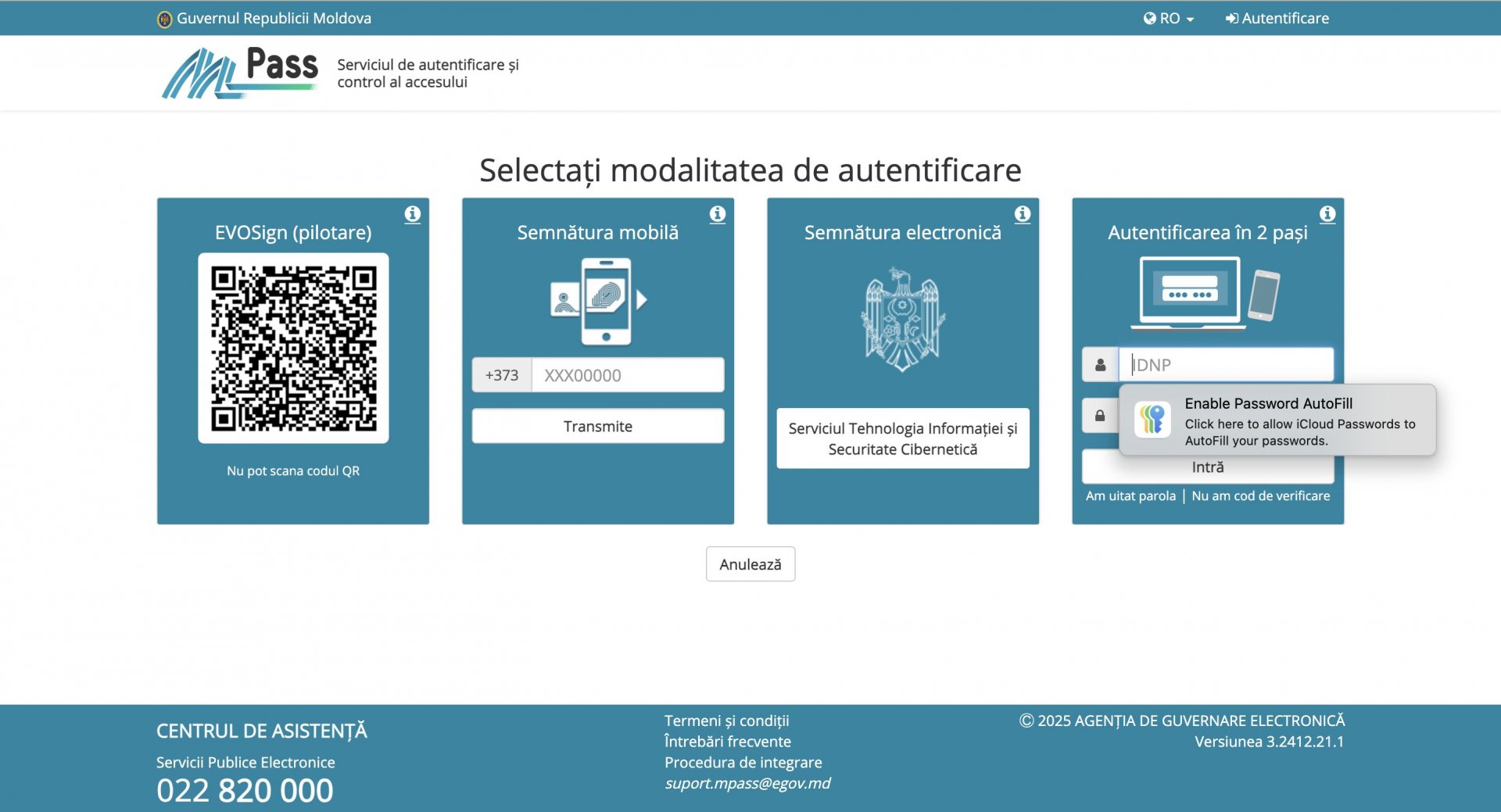Open the Termeni și condiții link
This screenshot has width=1501, height=812.
(727, 721)
